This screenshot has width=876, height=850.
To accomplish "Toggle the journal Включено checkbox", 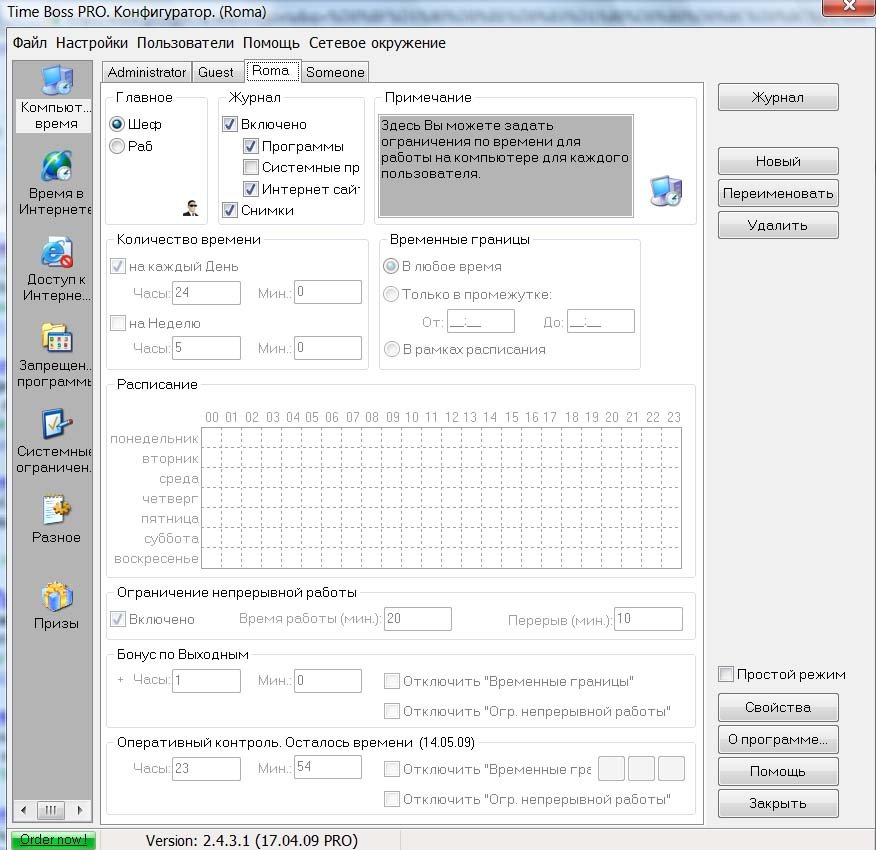I will [x=230, y=124].
